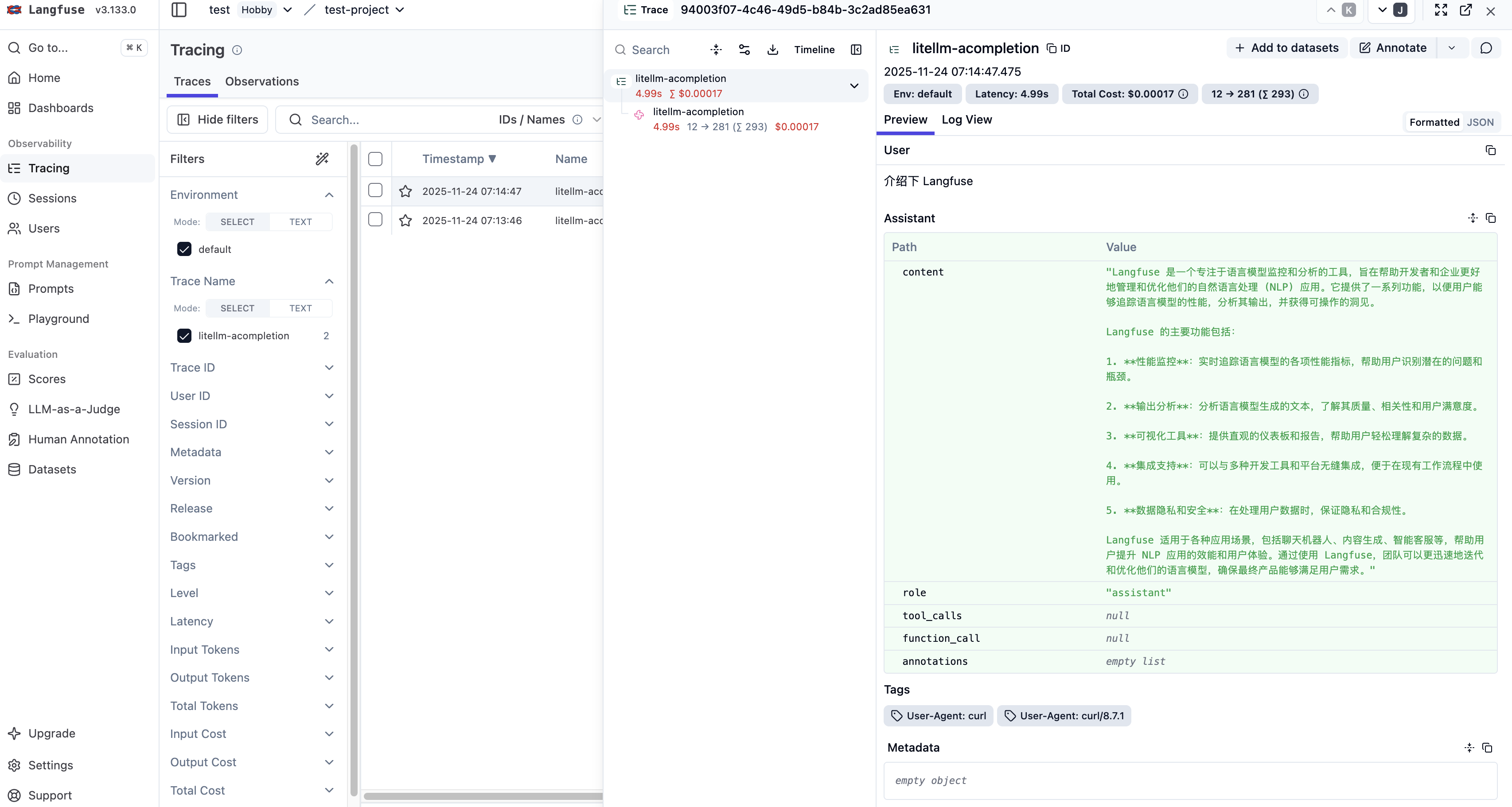Open the Log View tab
This screenshot has width=1512, height=807.
[966, 120]
